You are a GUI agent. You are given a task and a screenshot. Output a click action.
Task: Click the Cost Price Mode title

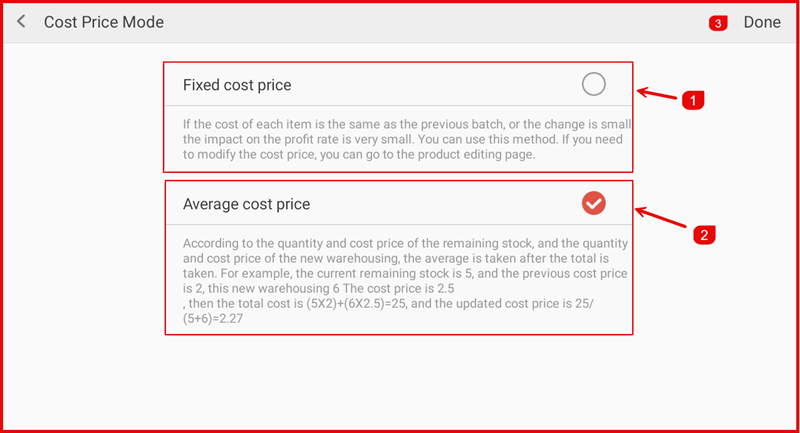(103, 22)
